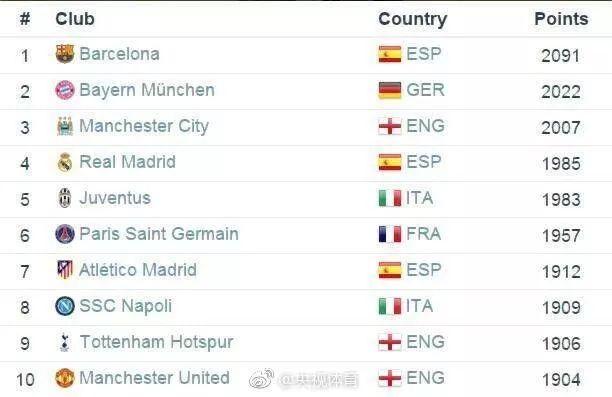The width and height of the screenshot is (612, 397).
Task: Open the Barcelona club link
Action: tap(119, 54)
